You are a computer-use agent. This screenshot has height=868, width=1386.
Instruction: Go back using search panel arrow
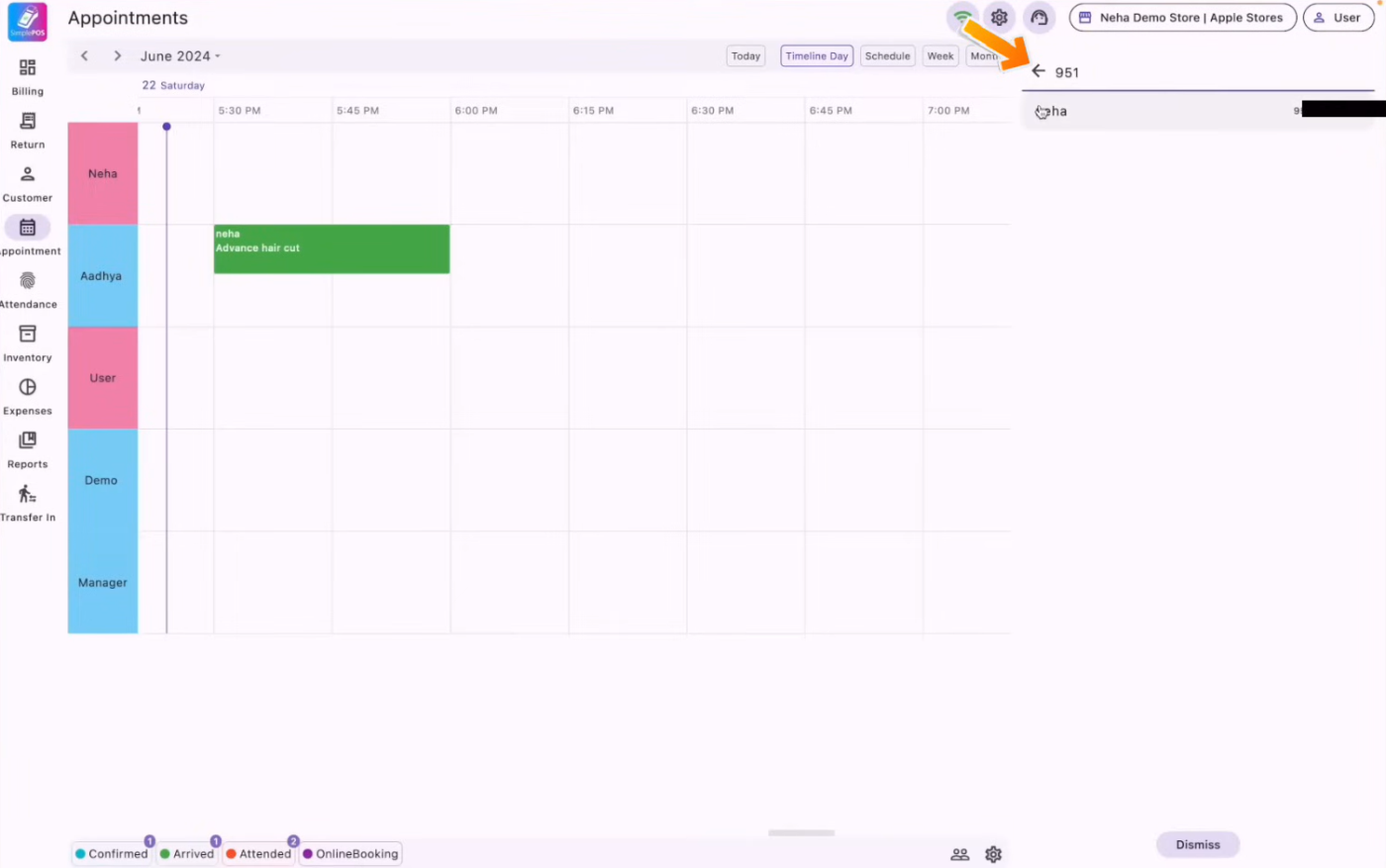tap(1039, 71)
